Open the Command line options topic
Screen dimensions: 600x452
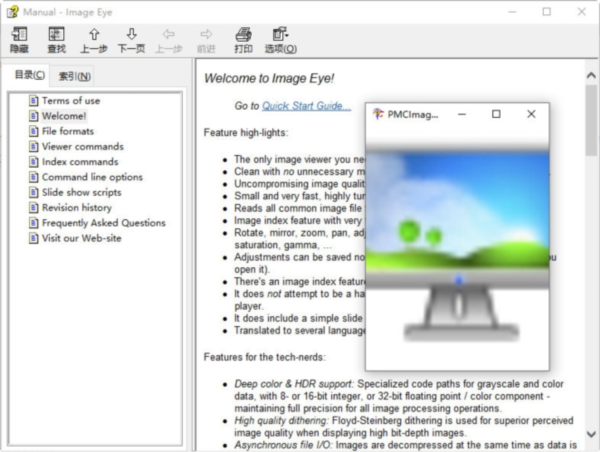[92, 177]
